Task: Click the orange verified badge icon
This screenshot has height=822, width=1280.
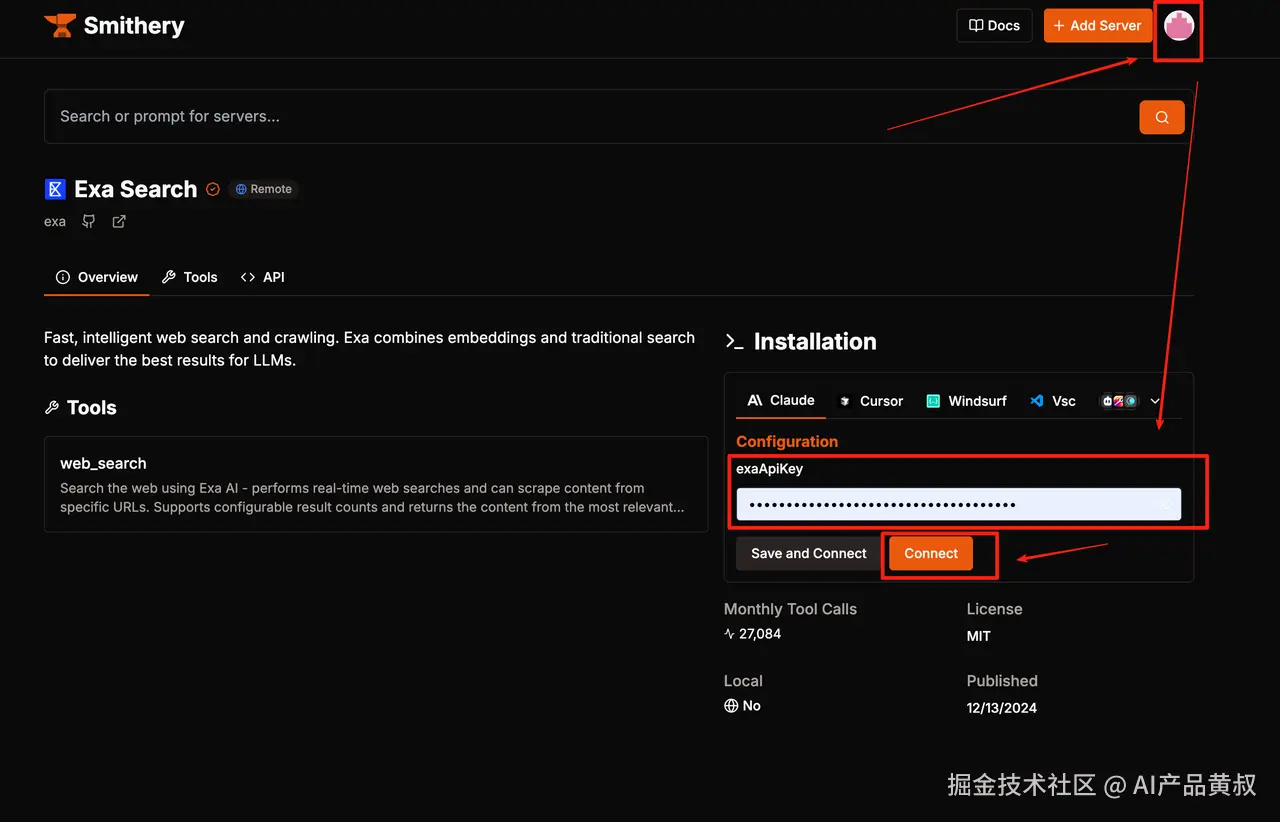Action: point(213,189)
